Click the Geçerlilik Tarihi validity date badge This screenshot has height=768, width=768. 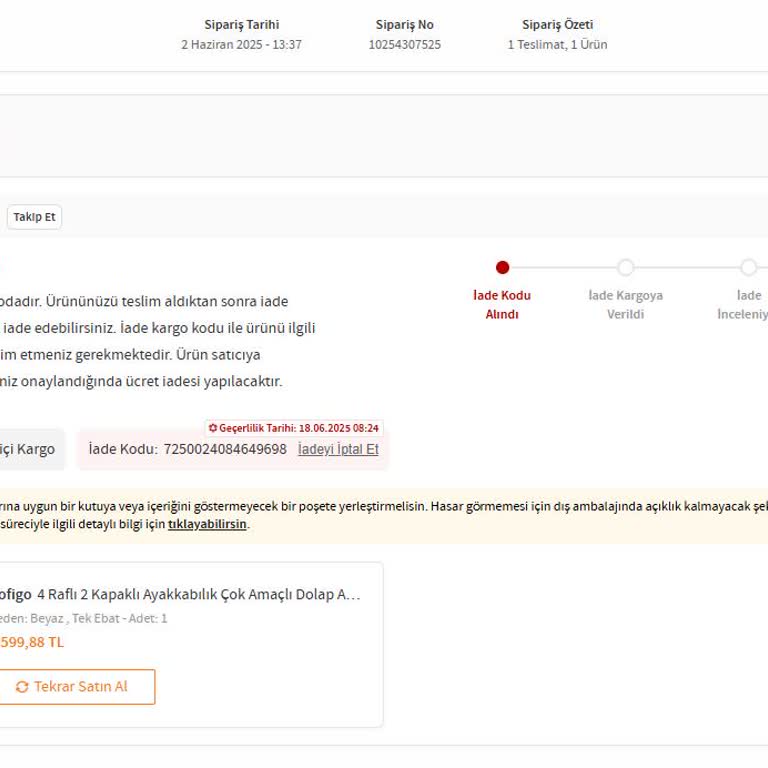(294, 428)
